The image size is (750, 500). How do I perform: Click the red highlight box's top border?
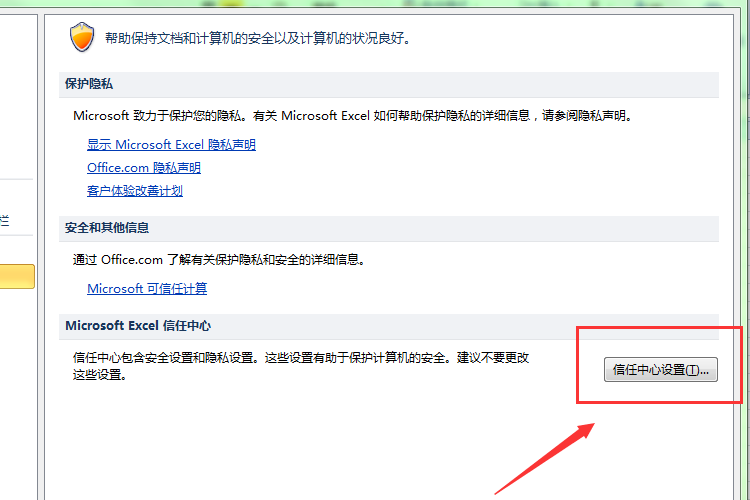(660, 327)
